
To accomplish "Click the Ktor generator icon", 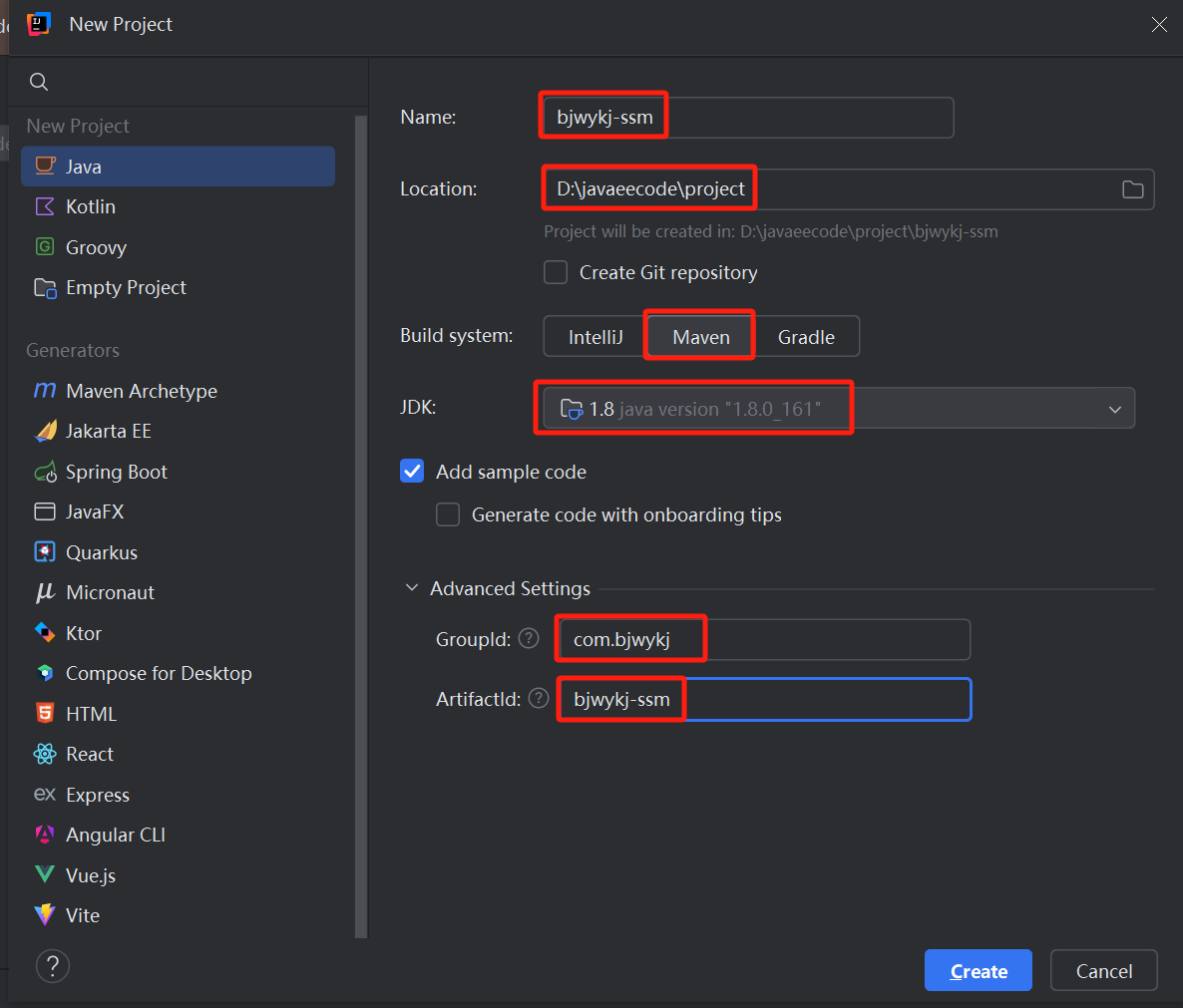I will pos(45,632).
